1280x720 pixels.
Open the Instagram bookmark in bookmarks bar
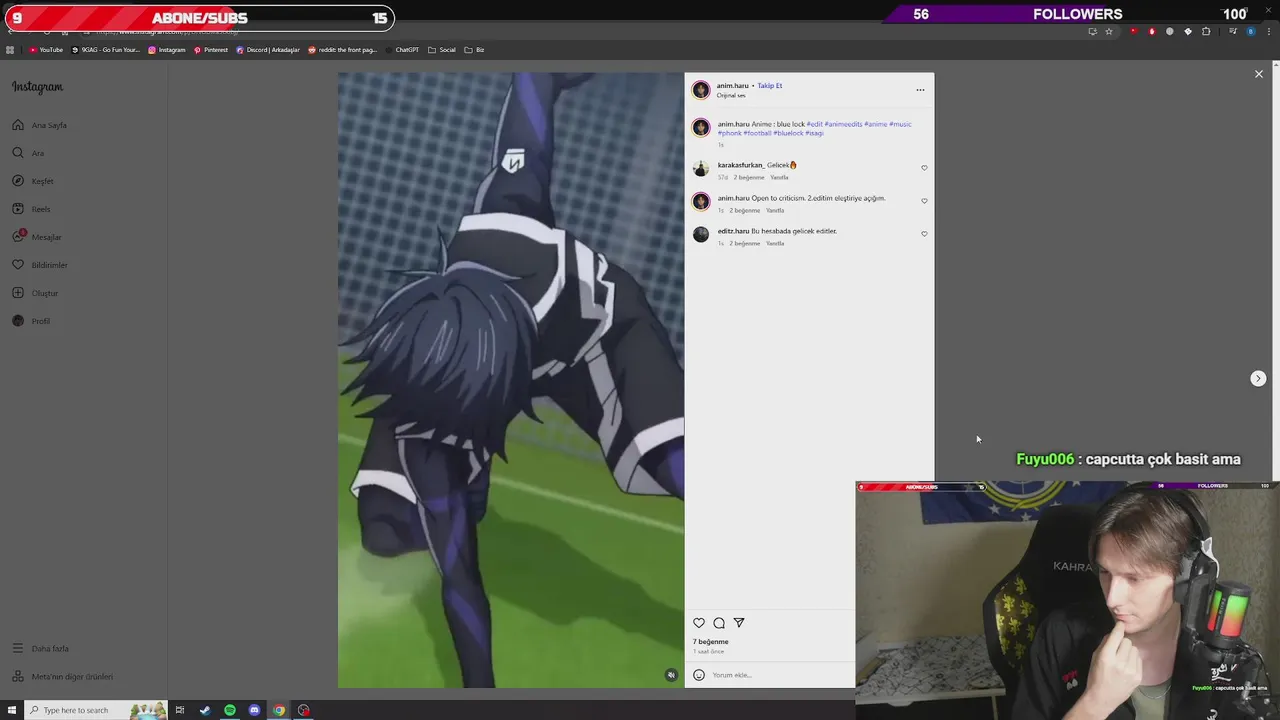point(167,50)
